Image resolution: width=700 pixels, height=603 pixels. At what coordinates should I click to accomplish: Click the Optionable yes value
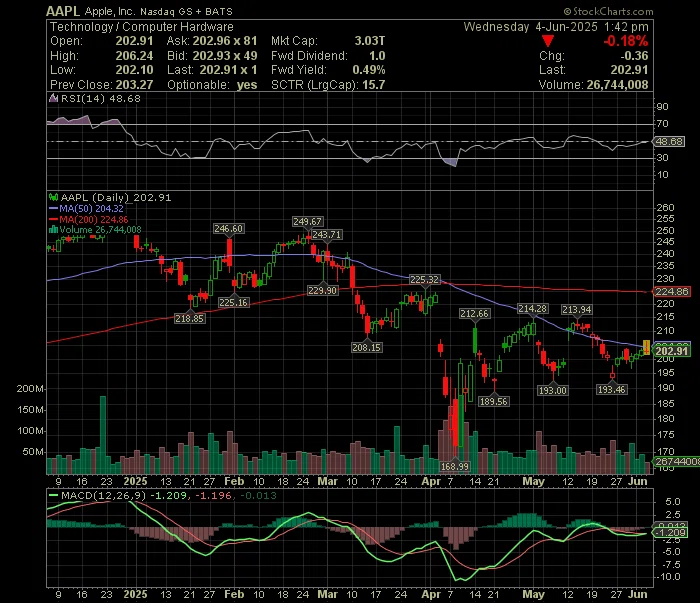[247, 84]
